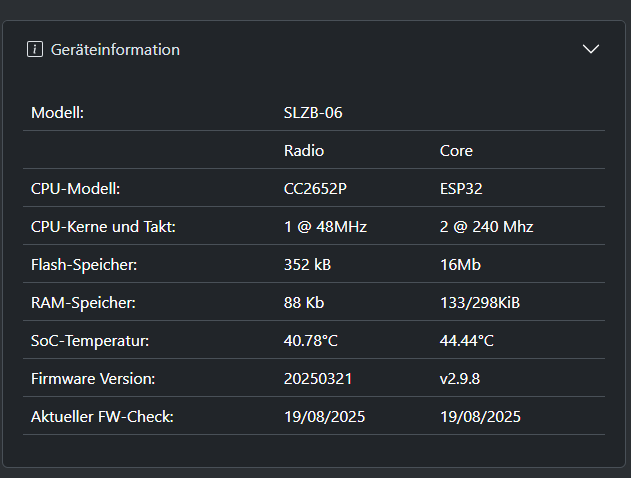The image size is (631, 478).
Task: Select the CC2652P CPU model text
Action: coord(315,188)
